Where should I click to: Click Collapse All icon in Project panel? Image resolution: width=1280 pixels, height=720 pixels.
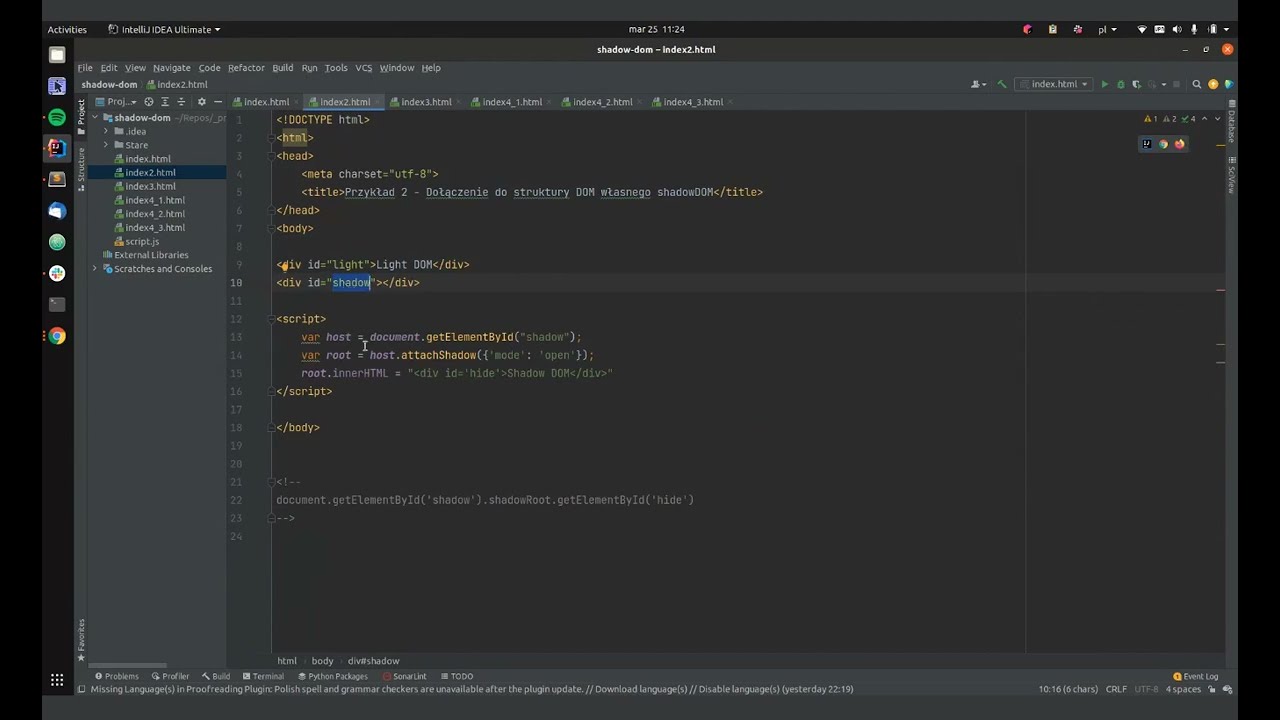181,102
